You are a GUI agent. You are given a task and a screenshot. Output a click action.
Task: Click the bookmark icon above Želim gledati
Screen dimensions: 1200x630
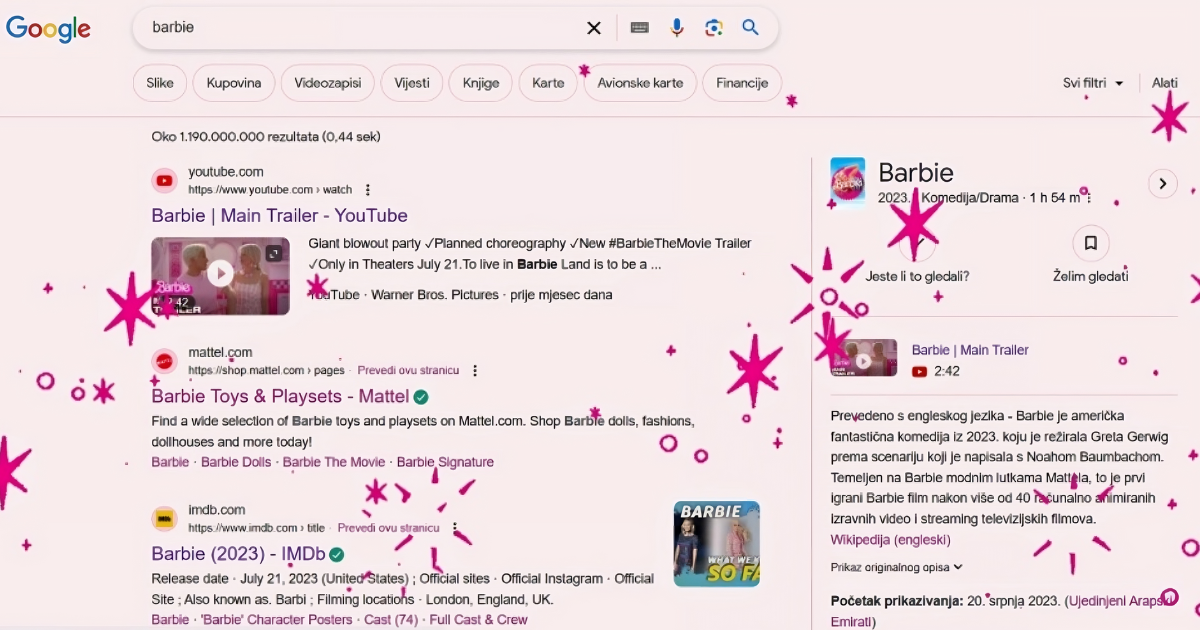click(1091, 243)
